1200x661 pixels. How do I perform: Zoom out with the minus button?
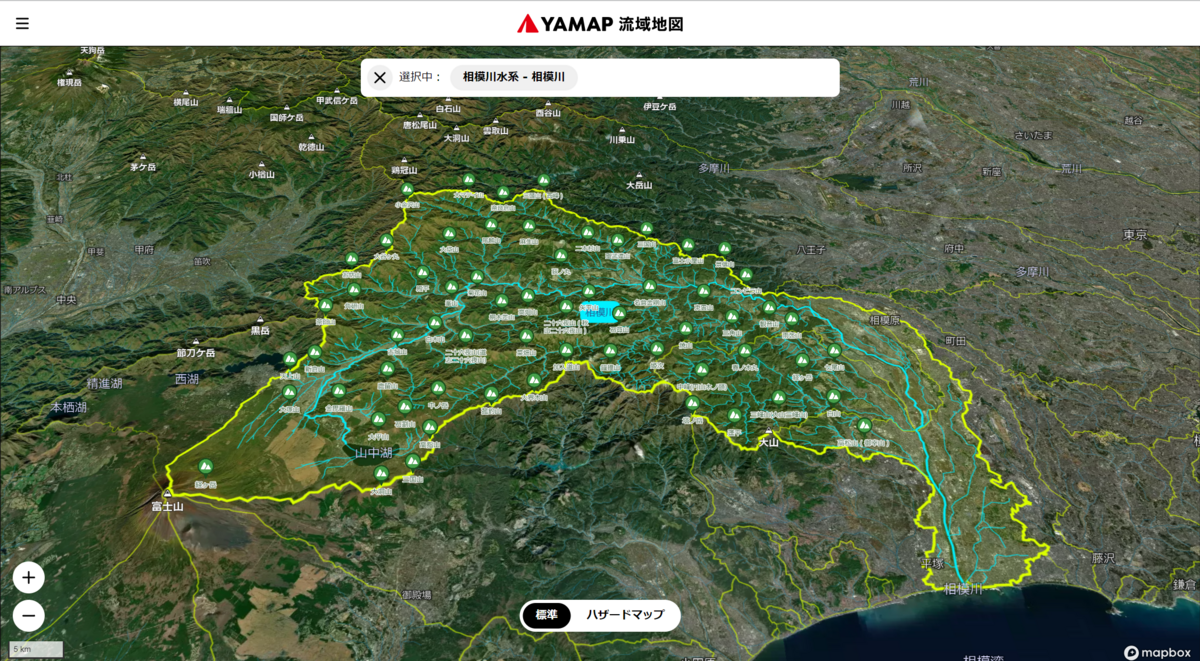(x=28, y=616)
